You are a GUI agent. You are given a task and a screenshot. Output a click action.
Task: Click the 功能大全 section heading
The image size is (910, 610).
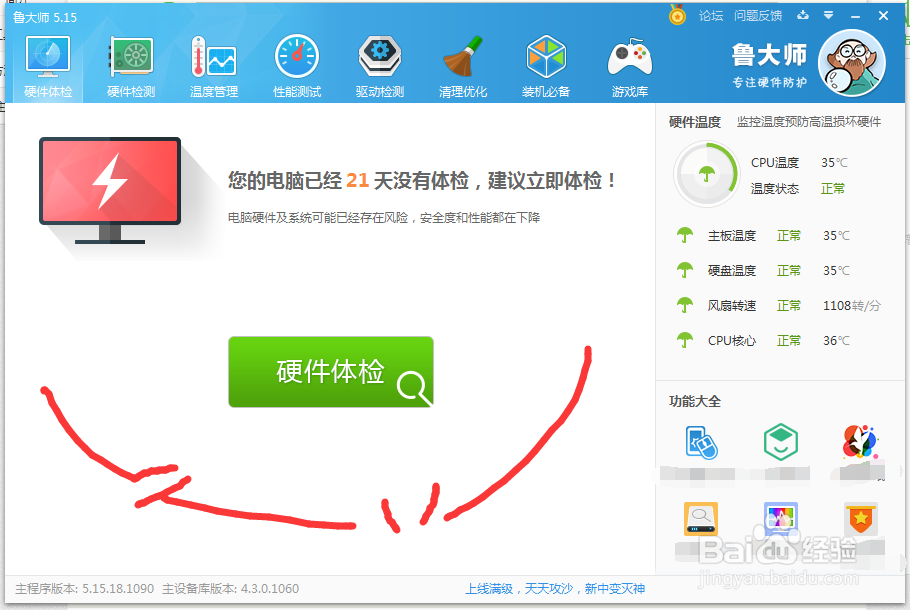[695, 401]
